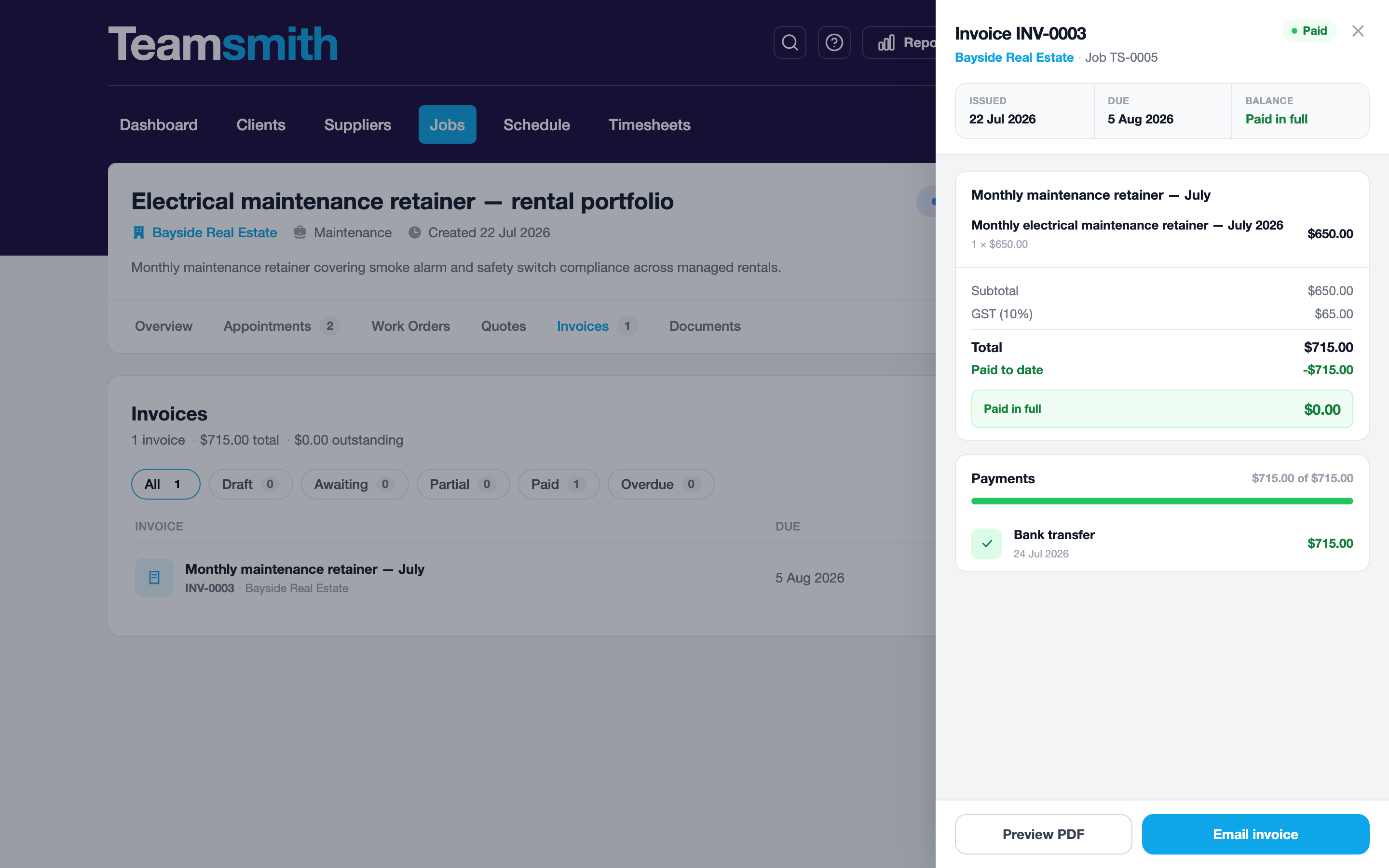Click the INV-0003 number in invoice row
Viewport: 1389px width, 868px height.
(209, 588)
